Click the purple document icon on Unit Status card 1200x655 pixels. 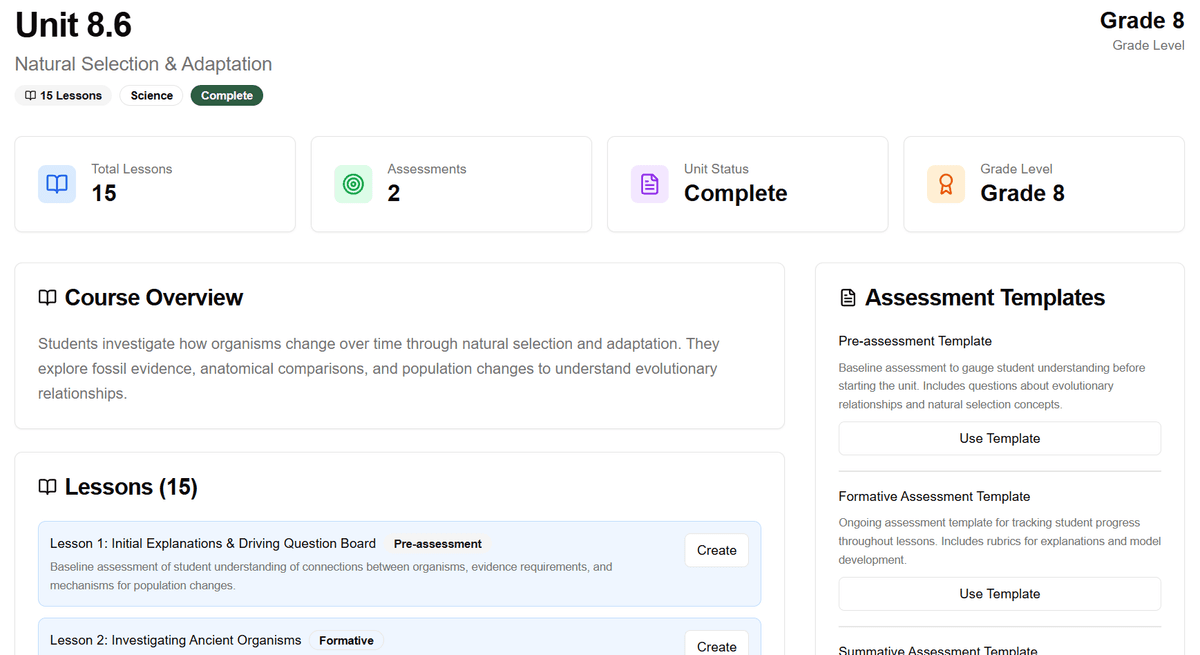tap(649, 183)
